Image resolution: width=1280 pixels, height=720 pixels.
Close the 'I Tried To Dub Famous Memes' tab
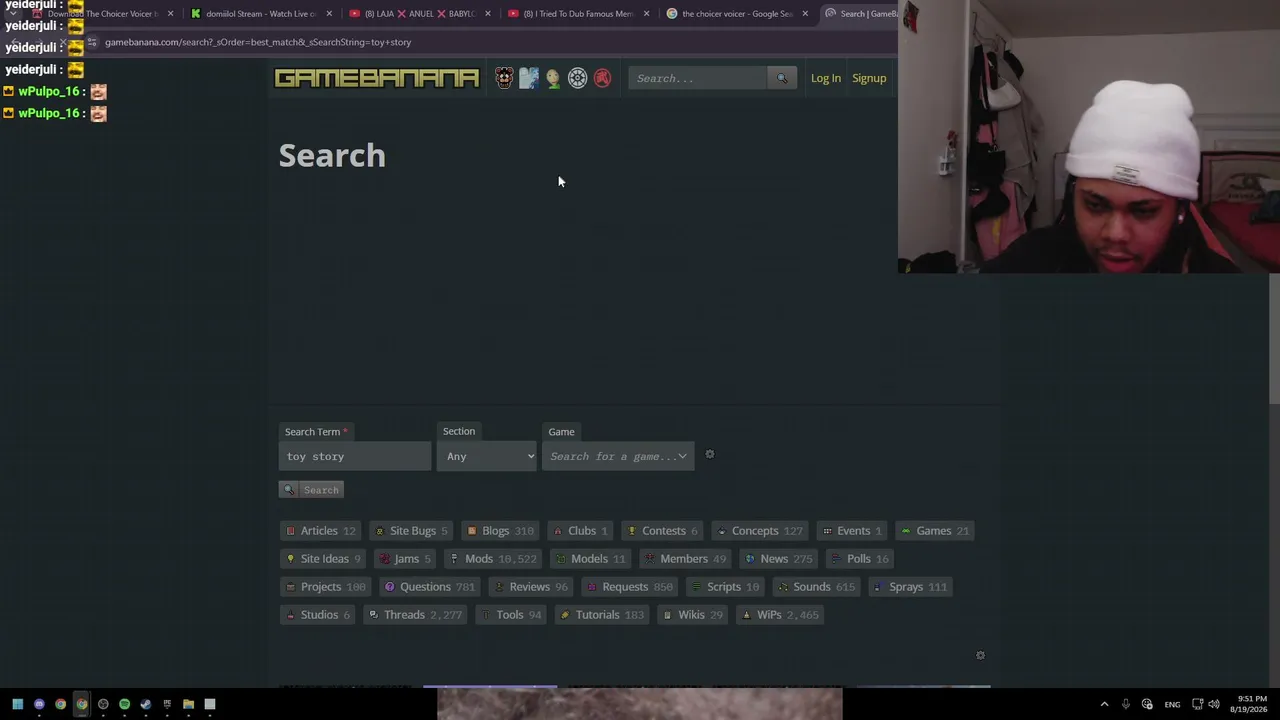click(x=646, y=14)
